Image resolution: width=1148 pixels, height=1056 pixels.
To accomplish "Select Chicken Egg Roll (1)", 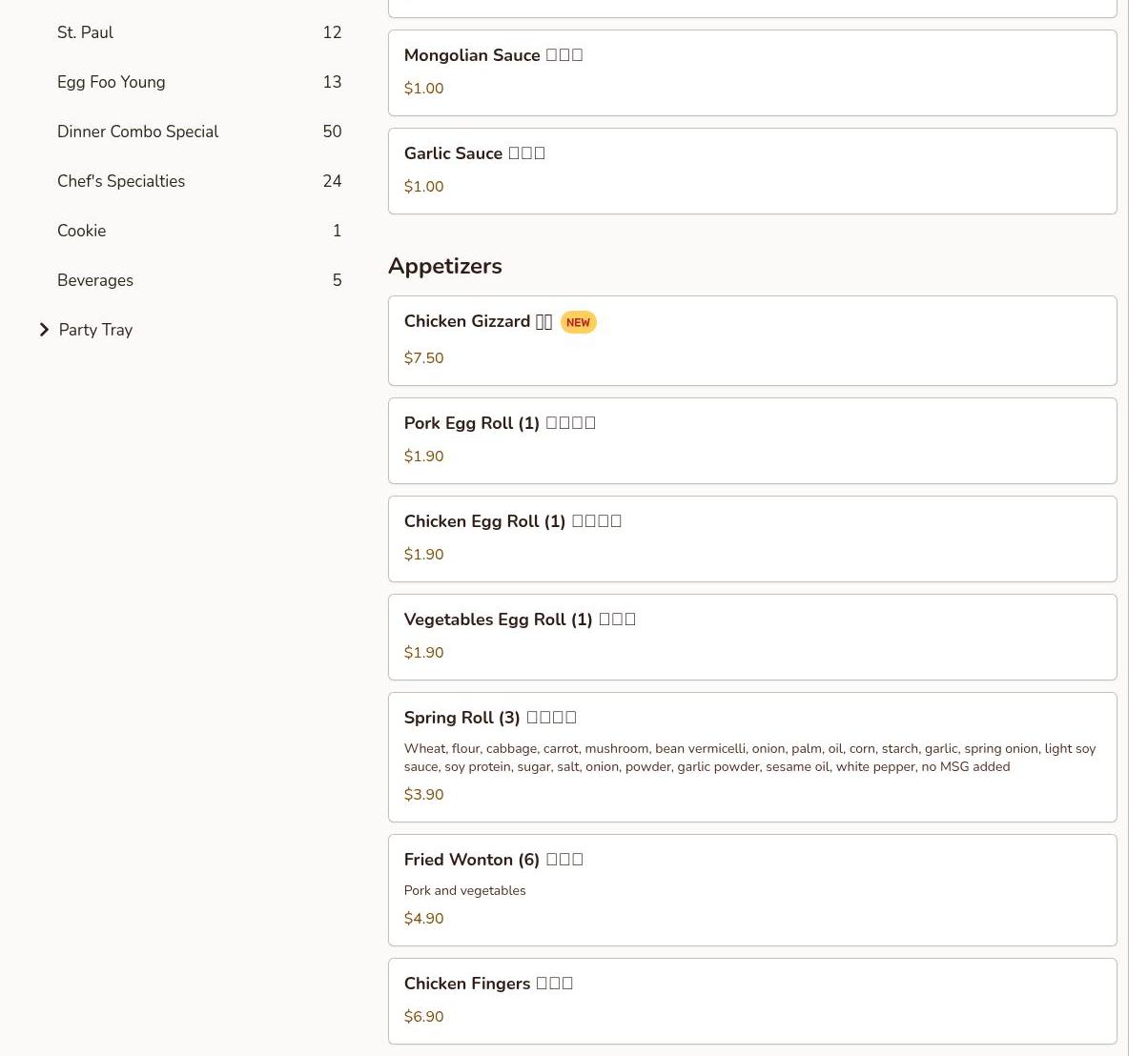I will point(751,538).
